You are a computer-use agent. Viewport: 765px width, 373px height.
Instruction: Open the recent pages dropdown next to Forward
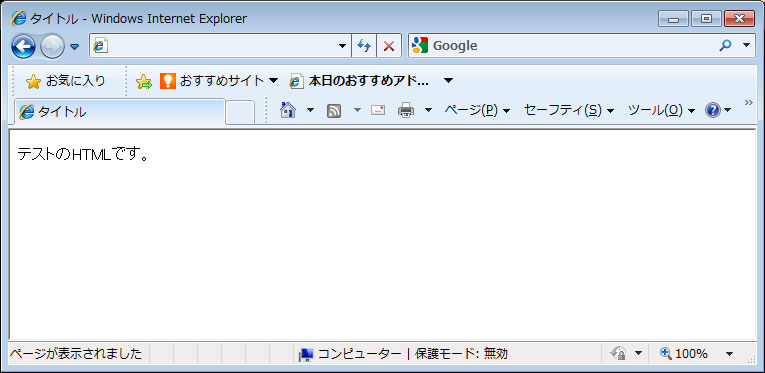coord(74,47)
